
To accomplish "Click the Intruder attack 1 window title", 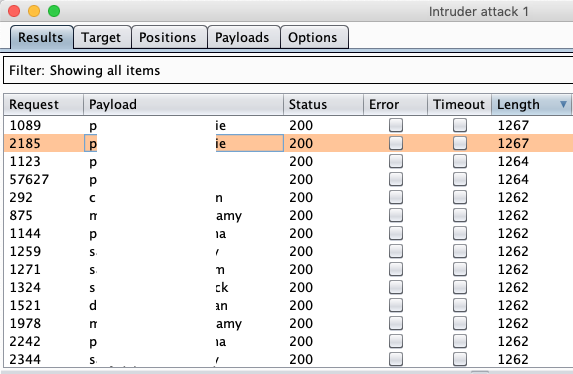I will click(478, 12).
